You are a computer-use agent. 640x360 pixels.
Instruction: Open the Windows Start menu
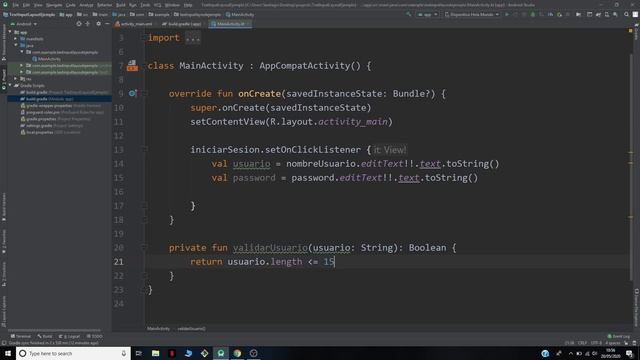(8, 353)
